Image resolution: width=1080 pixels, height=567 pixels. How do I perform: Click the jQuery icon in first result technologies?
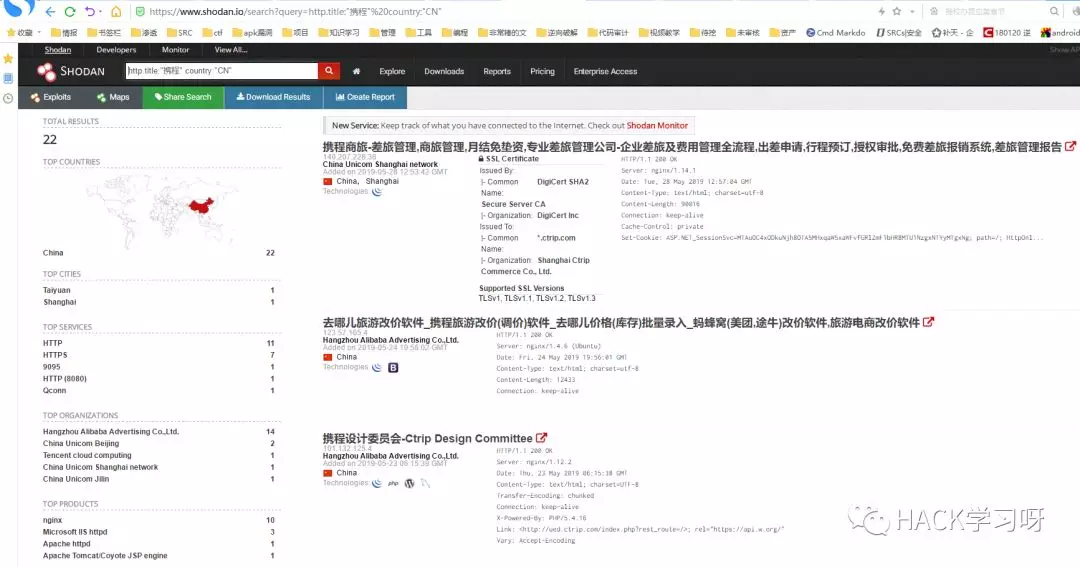click(377, 192)
